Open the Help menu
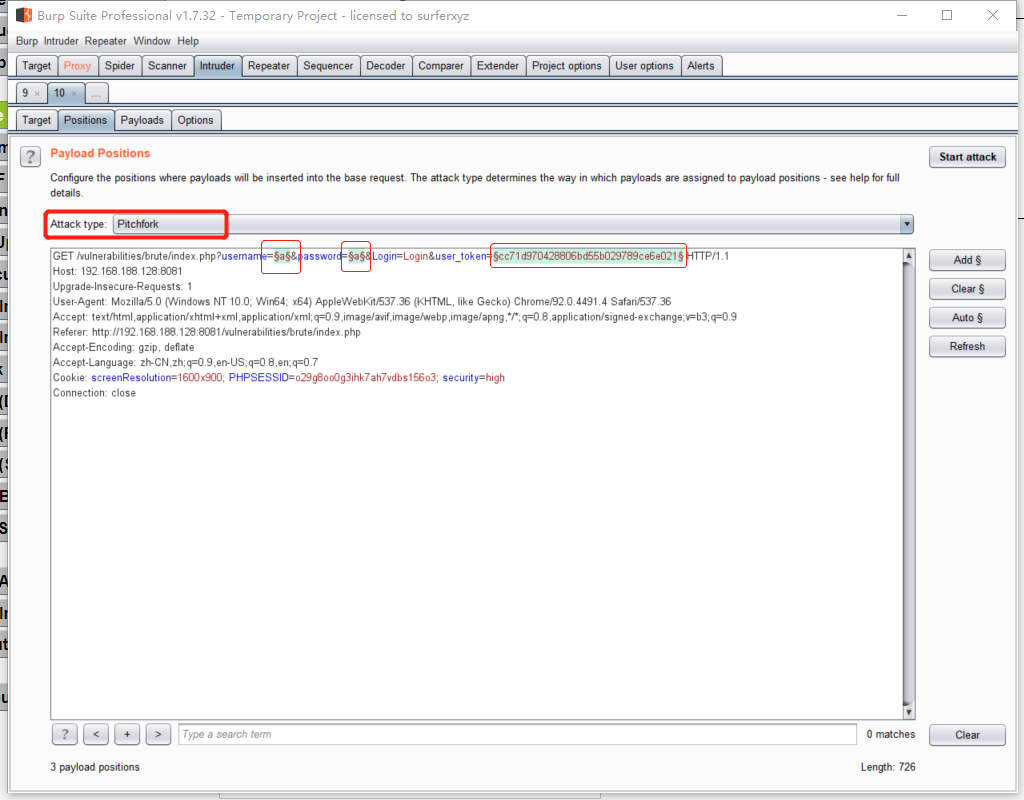Image resolution: width=1024 pixels, height=800 pixels. coord(188,41)
